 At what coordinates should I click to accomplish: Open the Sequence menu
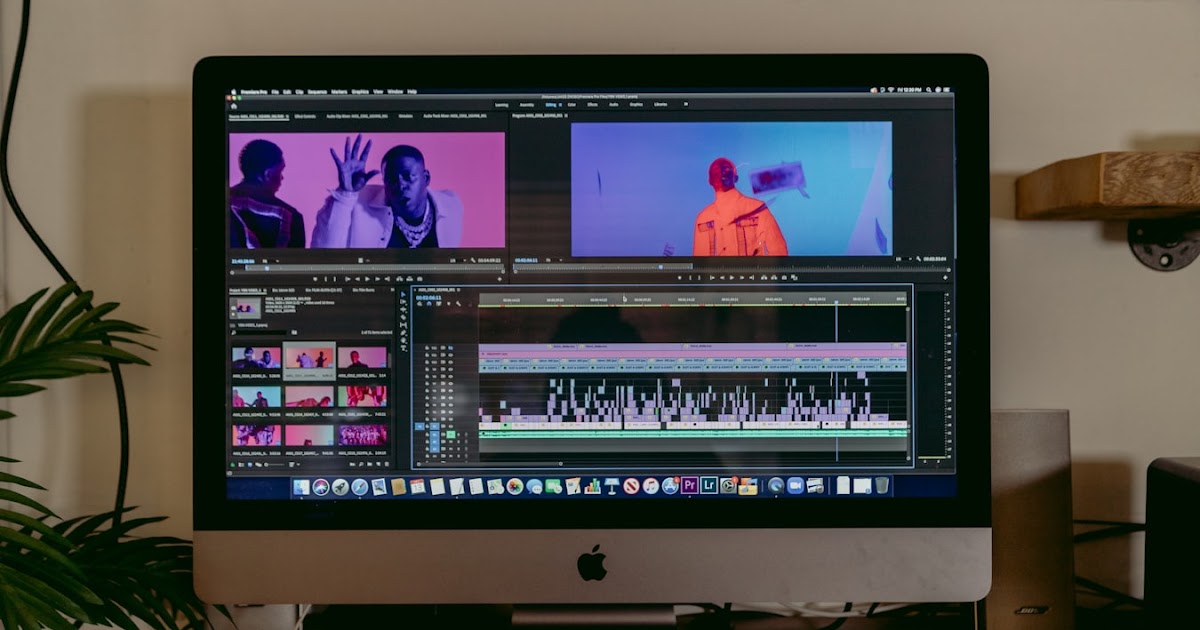[x=317, y=91]
